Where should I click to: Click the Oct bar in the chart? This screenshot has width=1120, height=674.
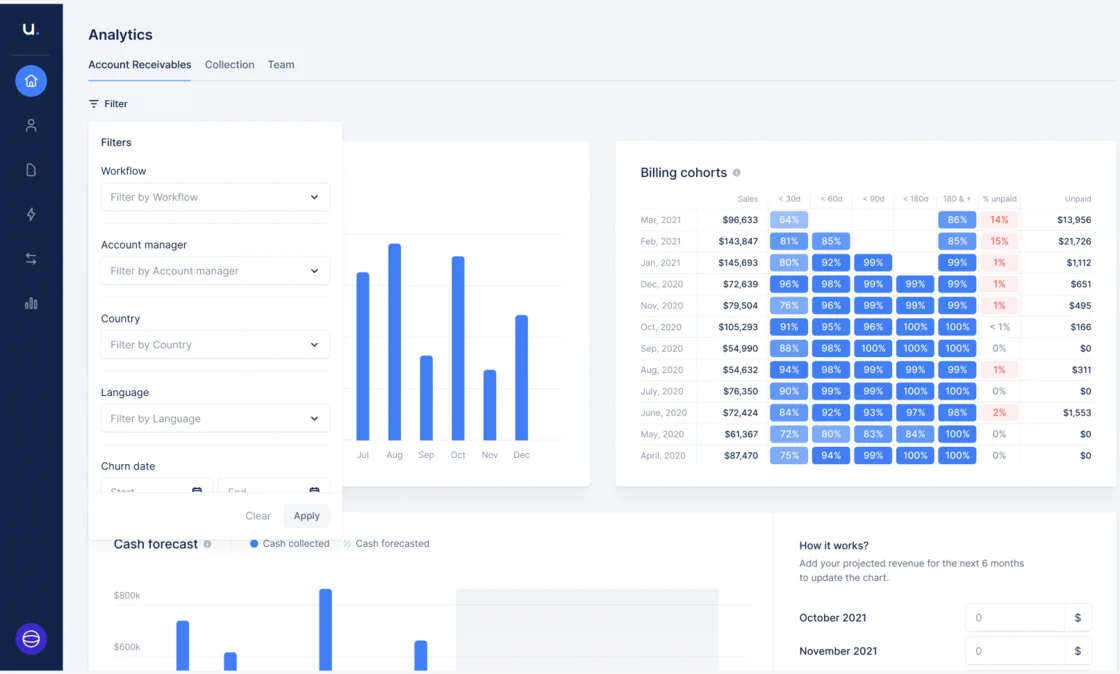pyautogui.click(x=458, y=348)
